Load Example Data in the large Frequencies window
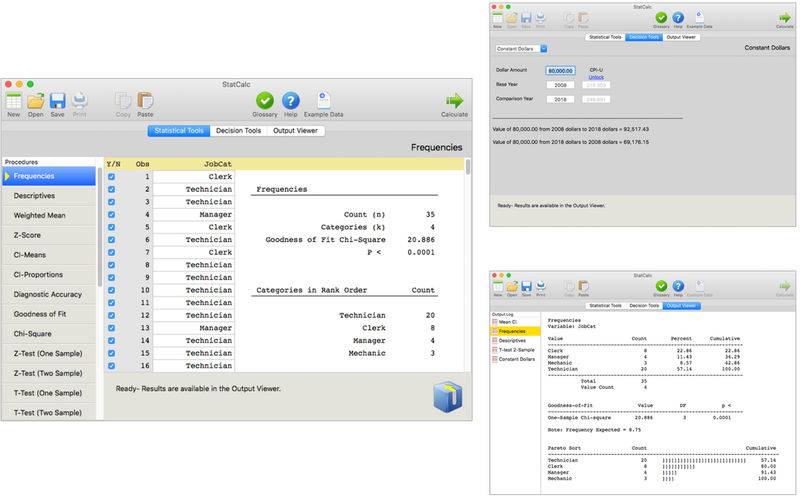This screenshot has width=800, height=500. [324, 101]
